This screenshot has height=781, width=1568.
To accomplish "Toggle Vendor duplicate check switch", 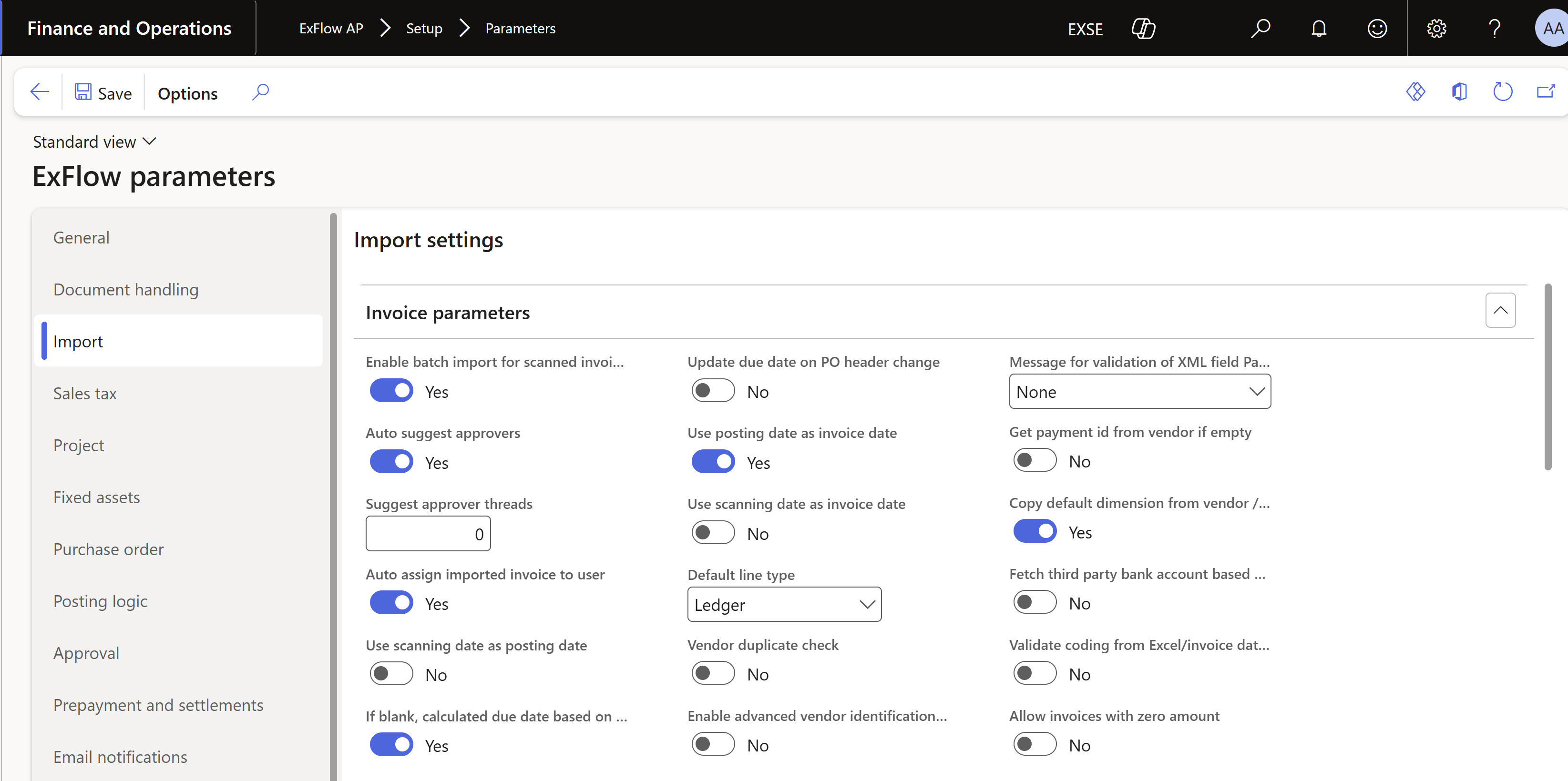I will [713, 673].
